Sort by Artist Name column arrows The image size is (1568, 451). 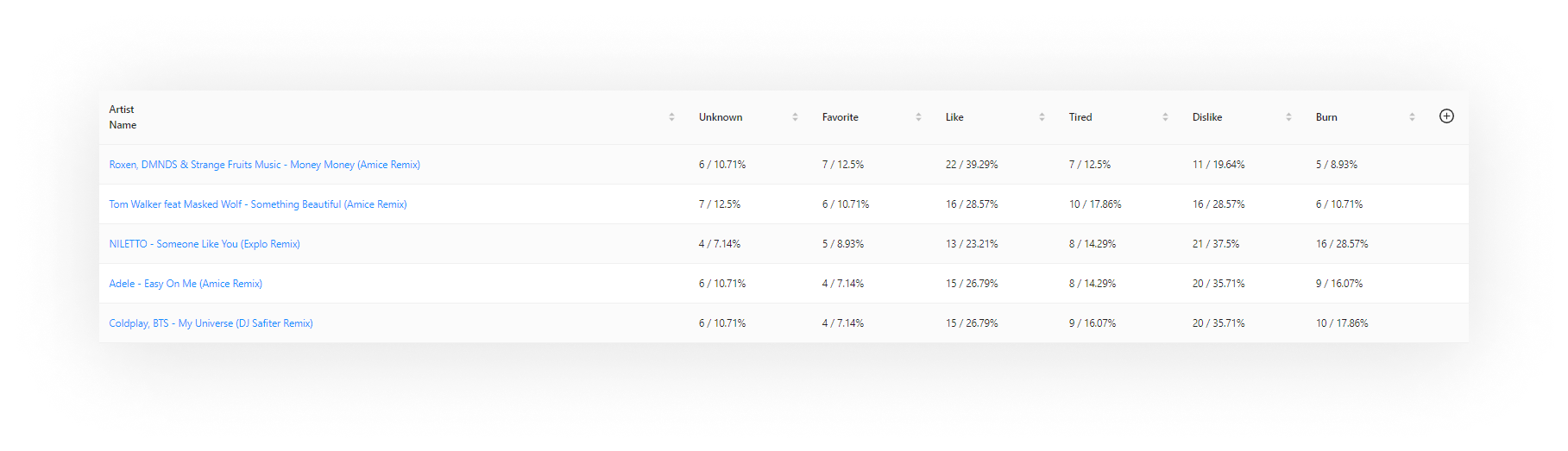click(671, 117)
